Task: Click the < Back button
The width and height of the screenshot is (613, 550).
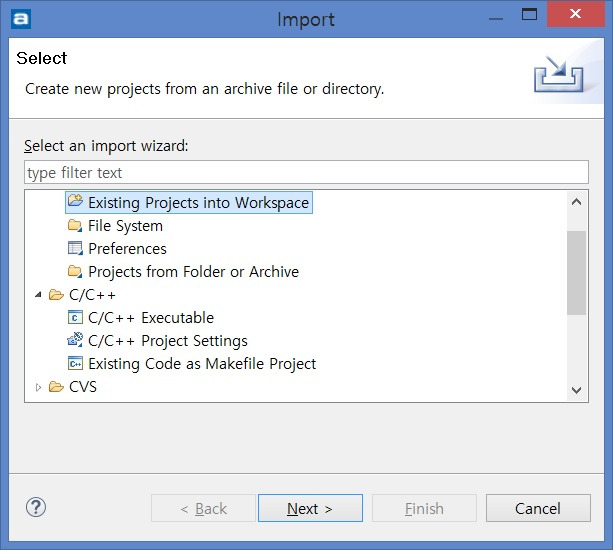Action: (203, 508)
